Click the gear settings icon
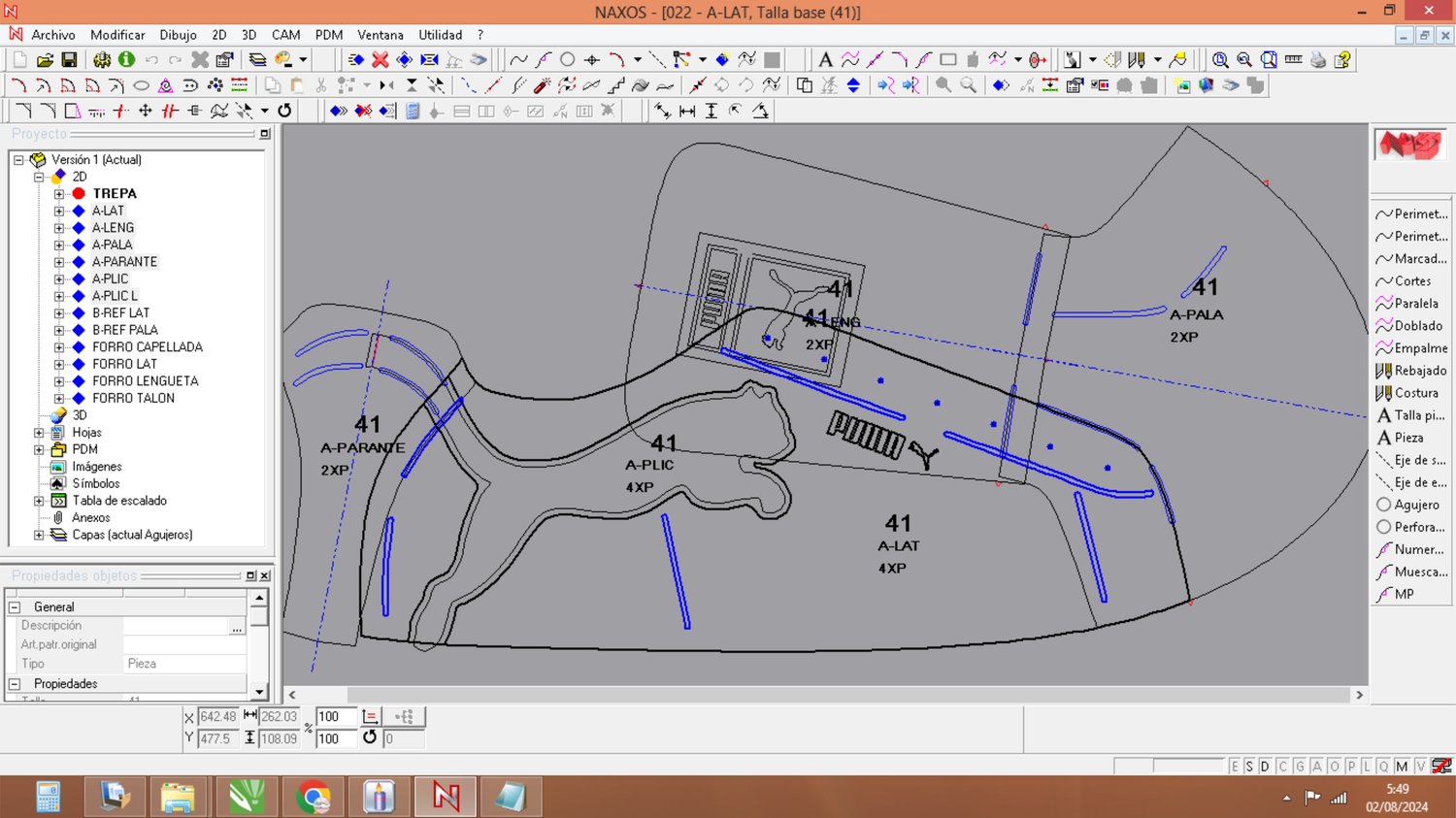Screen dimensions: 1456x818 click(102, 60)
